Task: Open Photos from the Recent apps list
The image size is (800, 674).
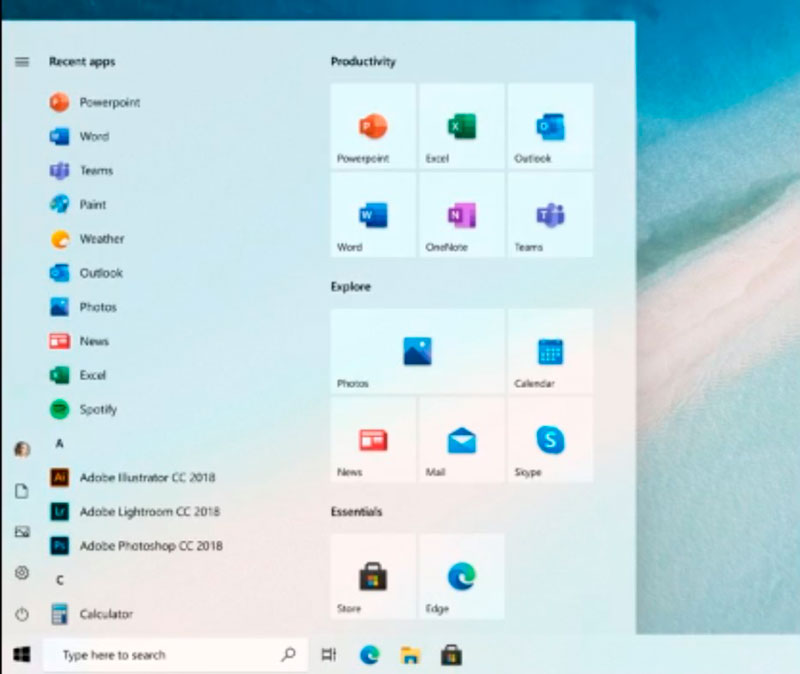Action: pos(83,307)
